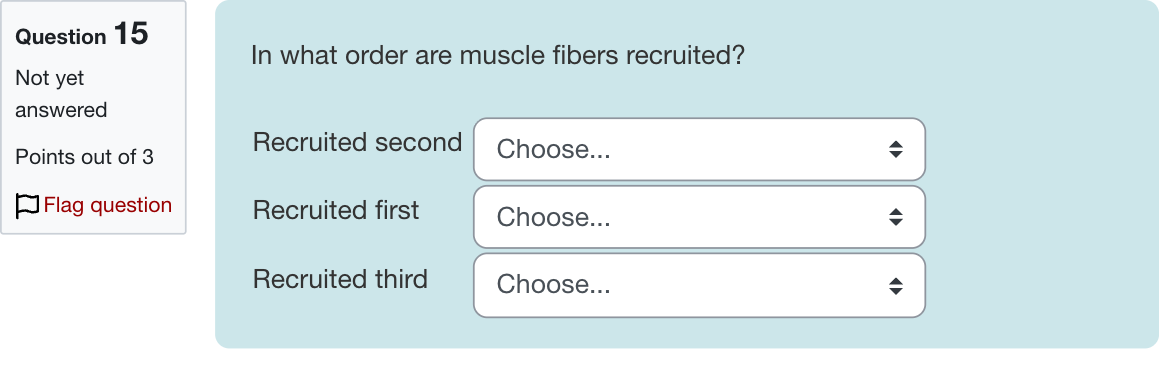
Task: Select the Recruited third label
Action: click(x=341, y=279)
